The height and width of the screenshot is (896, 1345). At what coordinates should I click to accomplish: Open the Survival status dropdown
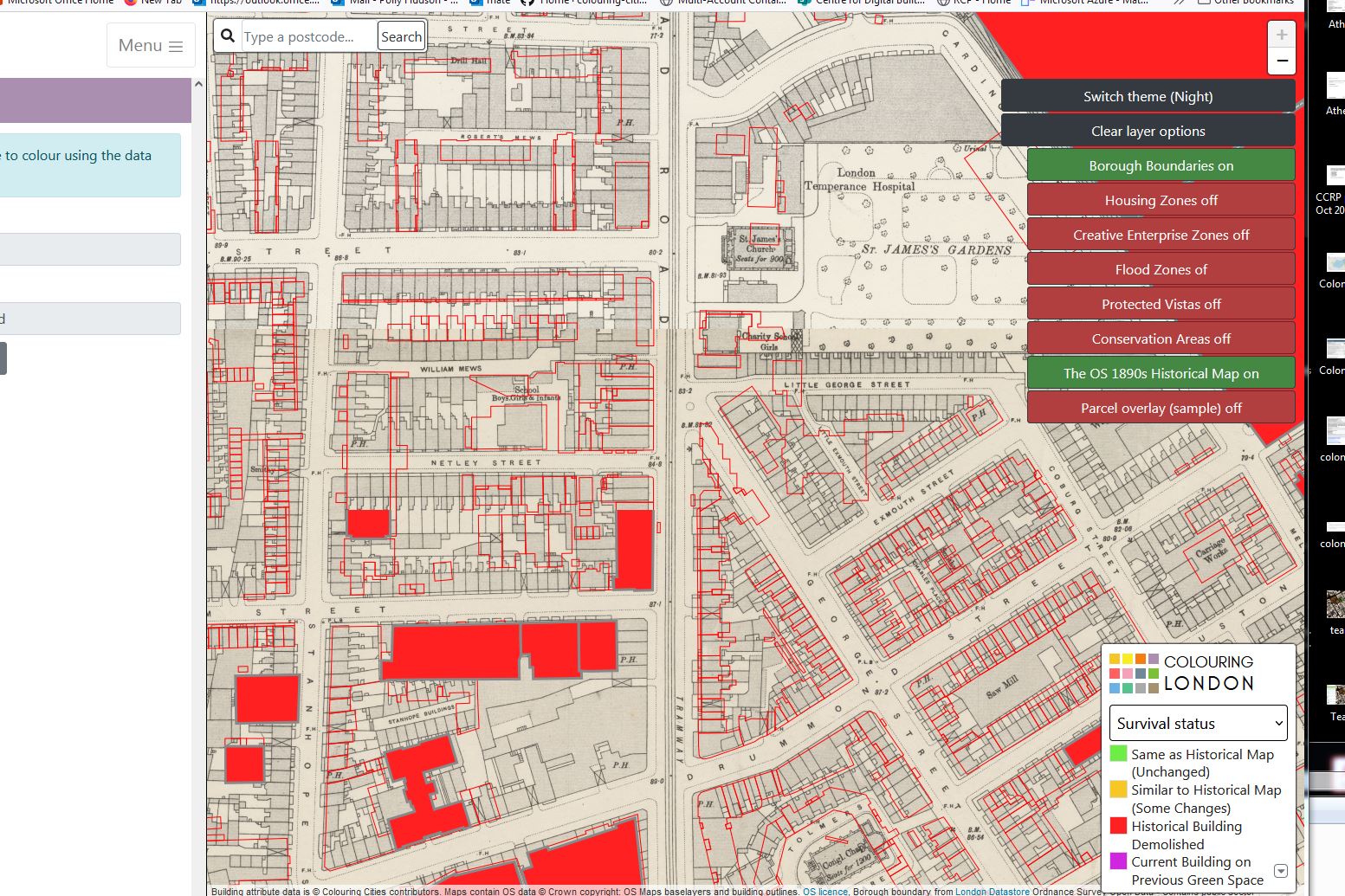click(x=1198, y=723)
